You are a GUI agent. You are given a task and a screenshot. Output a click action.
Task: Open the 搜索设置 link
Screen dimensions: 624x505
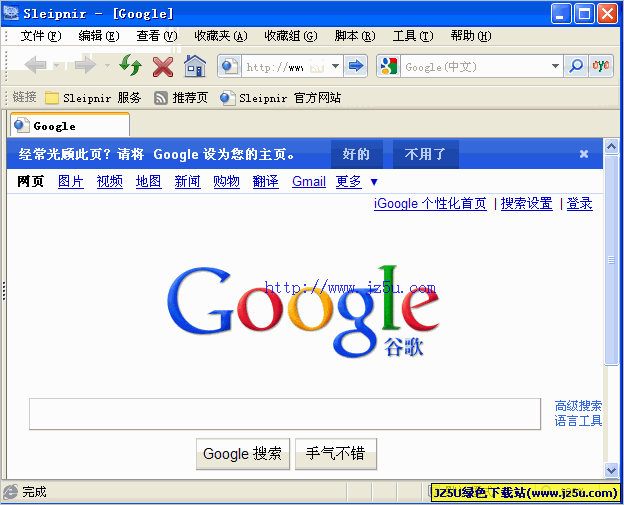point(526,204)
